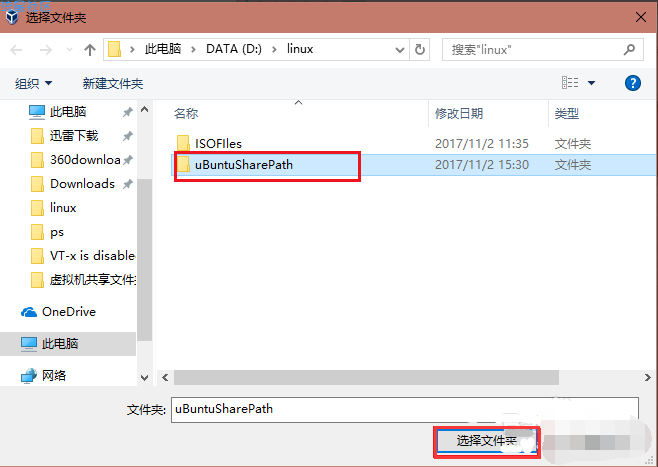Click the pin icon beside Downloads
This screenshot has width=658, height=467.
128,184
